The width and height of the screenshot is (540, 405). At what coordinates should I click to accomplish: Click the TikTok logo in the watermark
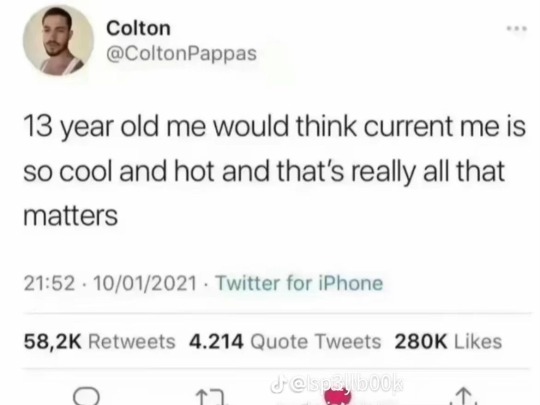point(276,386)
